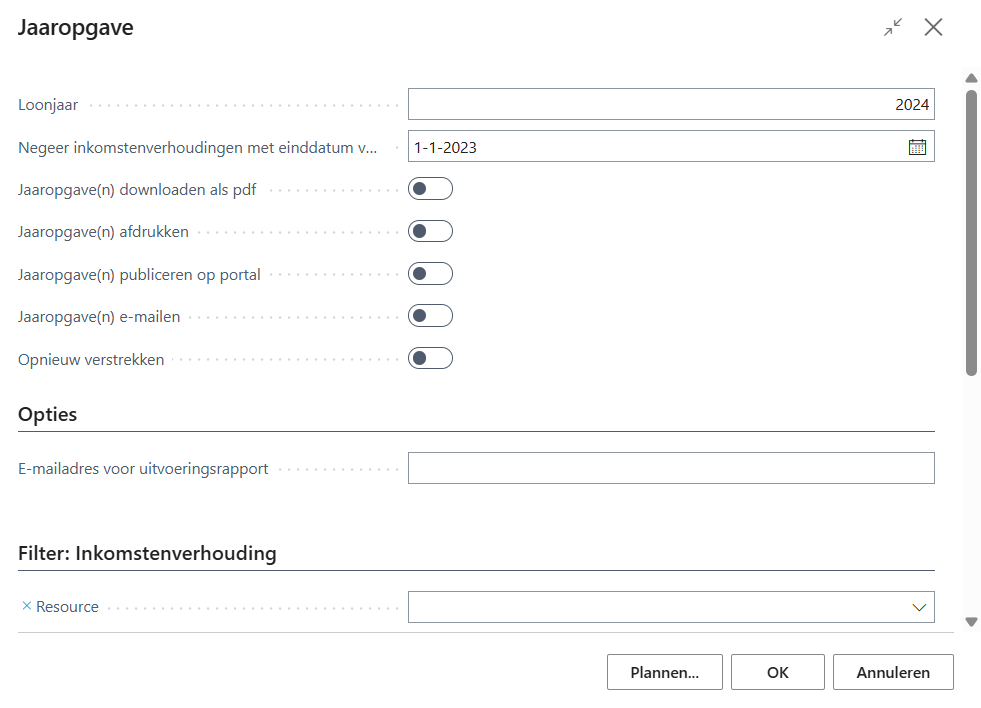981x708 pixels.
Task: Enable Jaaropgave(n) downloaden als pdf toggle
Action: click(x=430, y=189)
